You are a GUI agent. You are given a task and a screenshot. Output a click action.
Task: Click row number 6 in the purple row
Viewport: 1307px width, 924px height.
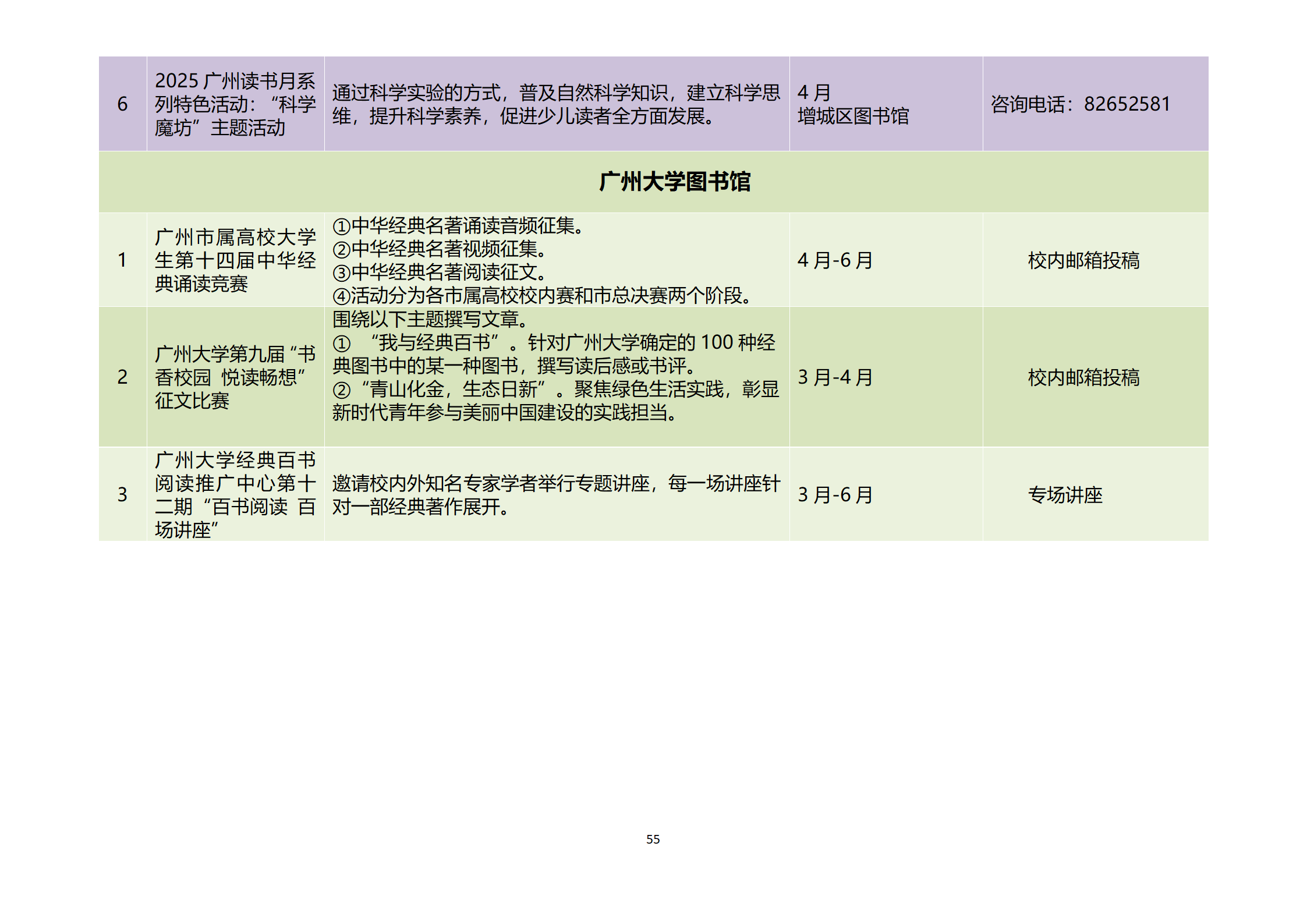[x=122, y=104]
